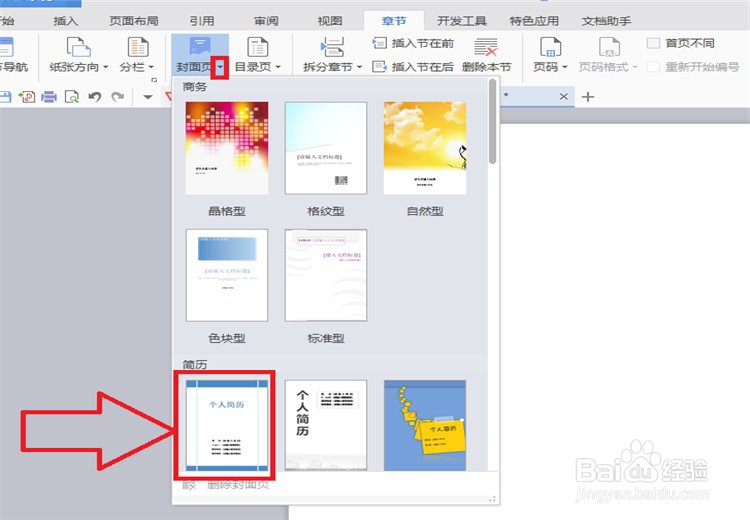The height and width of the screenshot is (520, 750).
Task: Click the export PDF icon beside save
Action: tap(27, 97)
